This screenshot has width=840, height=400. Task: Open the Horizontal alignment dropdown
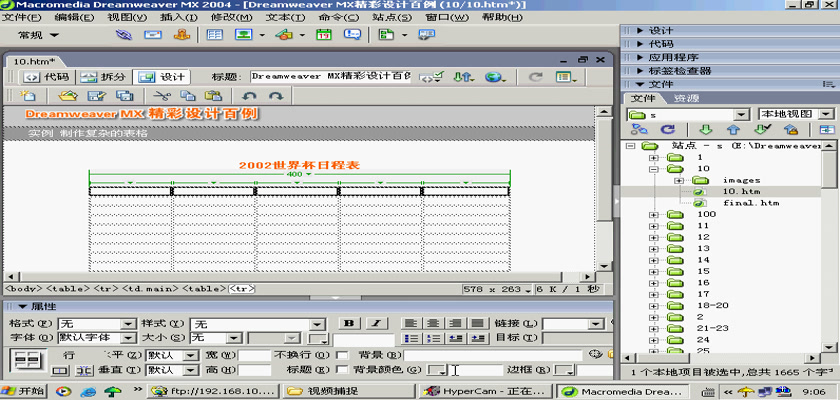tap(191, 356)
